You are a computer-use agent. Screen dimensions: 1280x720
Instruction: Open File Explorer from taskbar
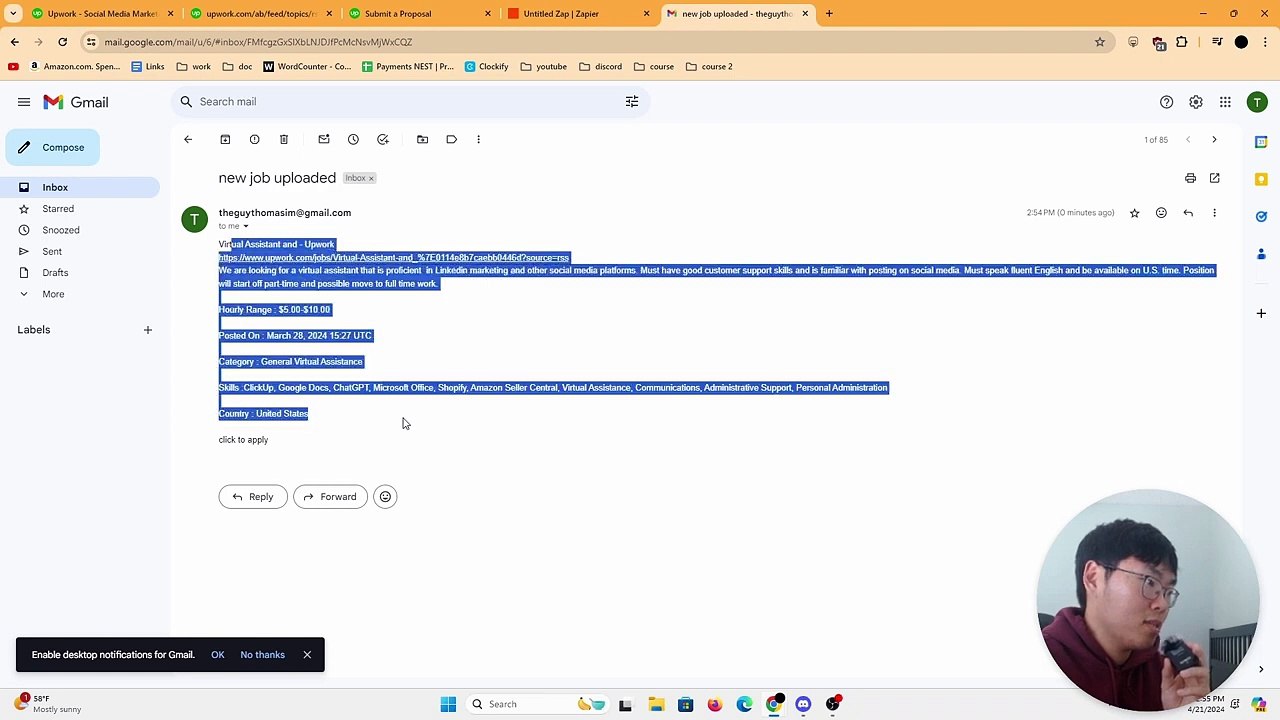pyautogui.click(x=656, y=704)
